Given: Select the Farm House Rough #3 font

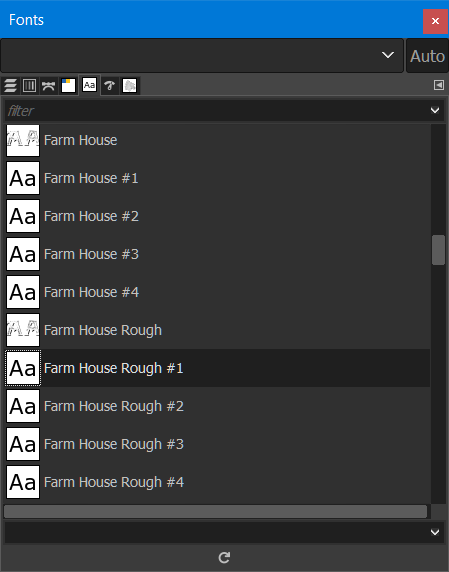Looking at the screenshot, I should (218, 444).
